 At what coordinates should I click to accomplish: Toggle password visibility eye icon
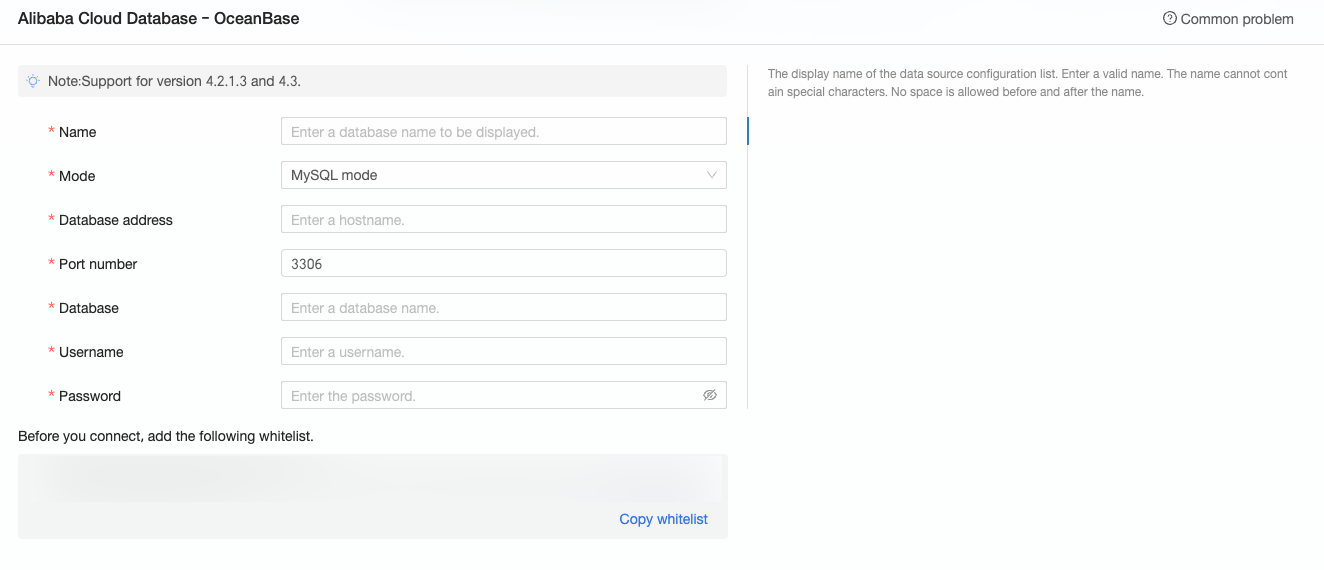[710, 395]
